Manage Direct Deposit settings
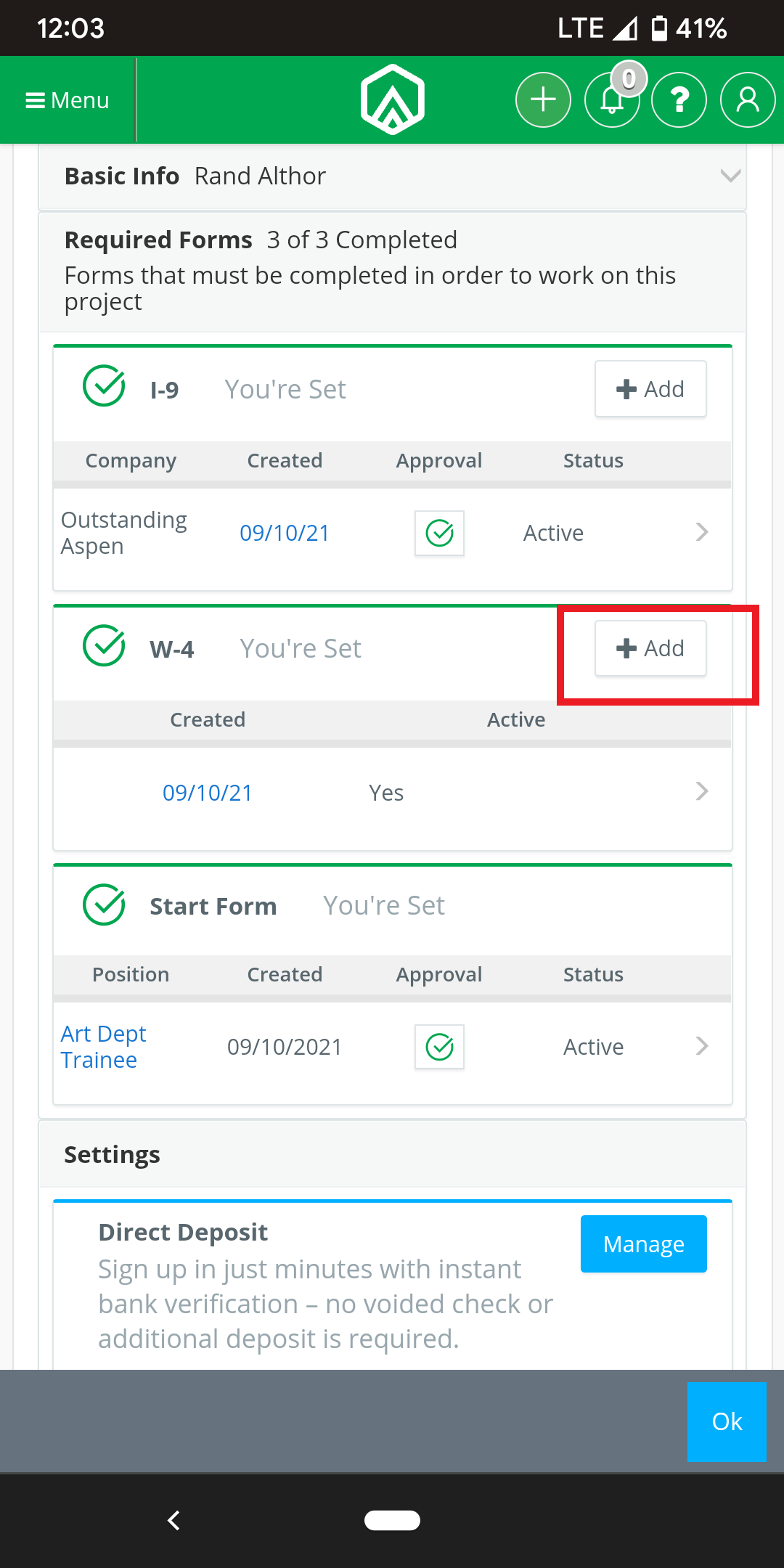 pyautogui.click(x=644, y=1244)
